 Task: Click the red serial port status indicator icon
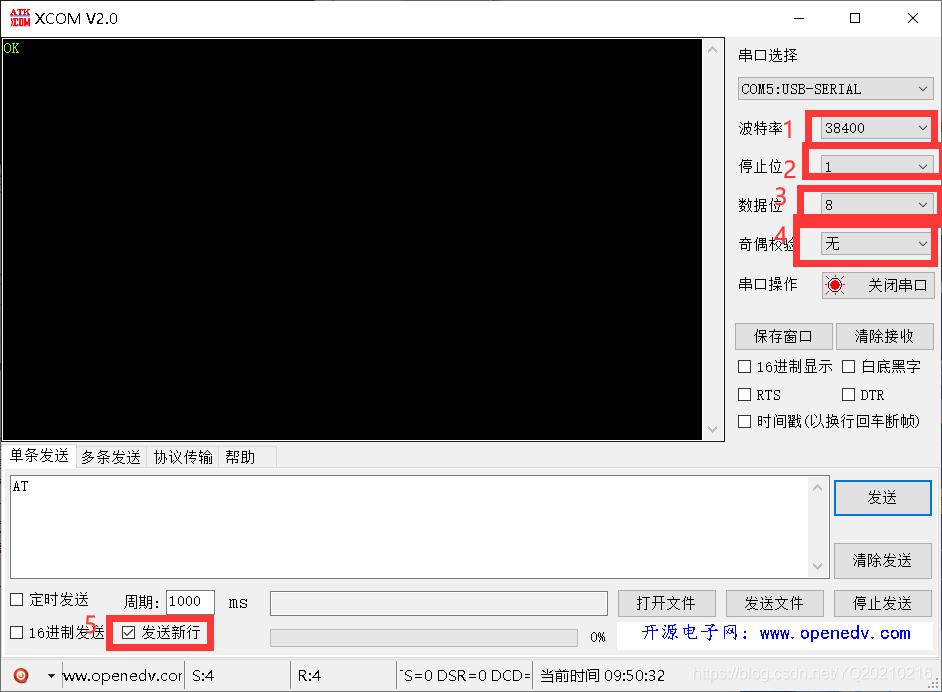(834, 285)
